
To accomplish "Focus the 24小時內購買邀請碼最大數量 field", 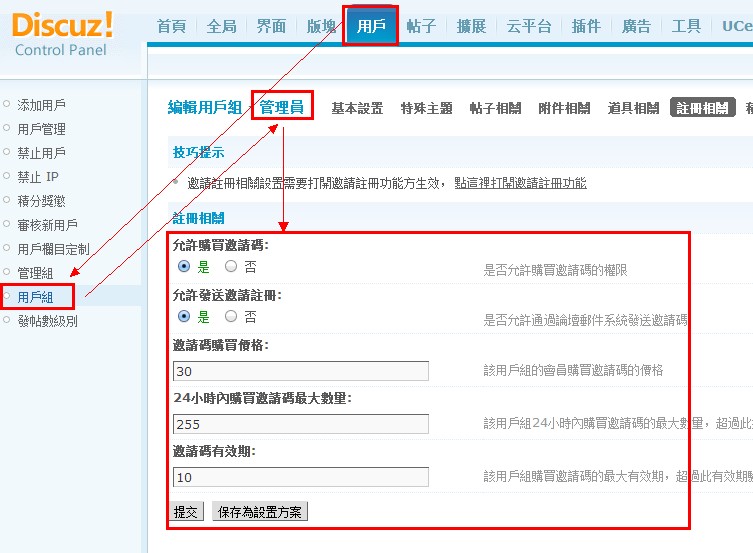I will [x=300, y=424].
